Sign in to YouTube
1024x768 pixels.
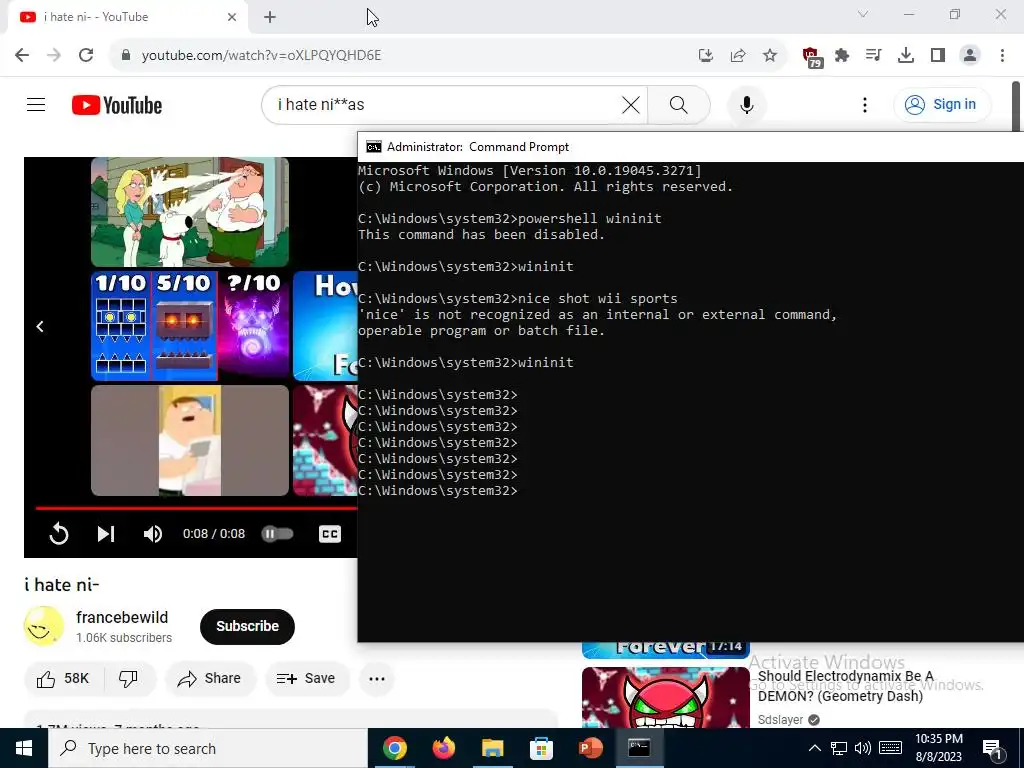click(942, 104)
